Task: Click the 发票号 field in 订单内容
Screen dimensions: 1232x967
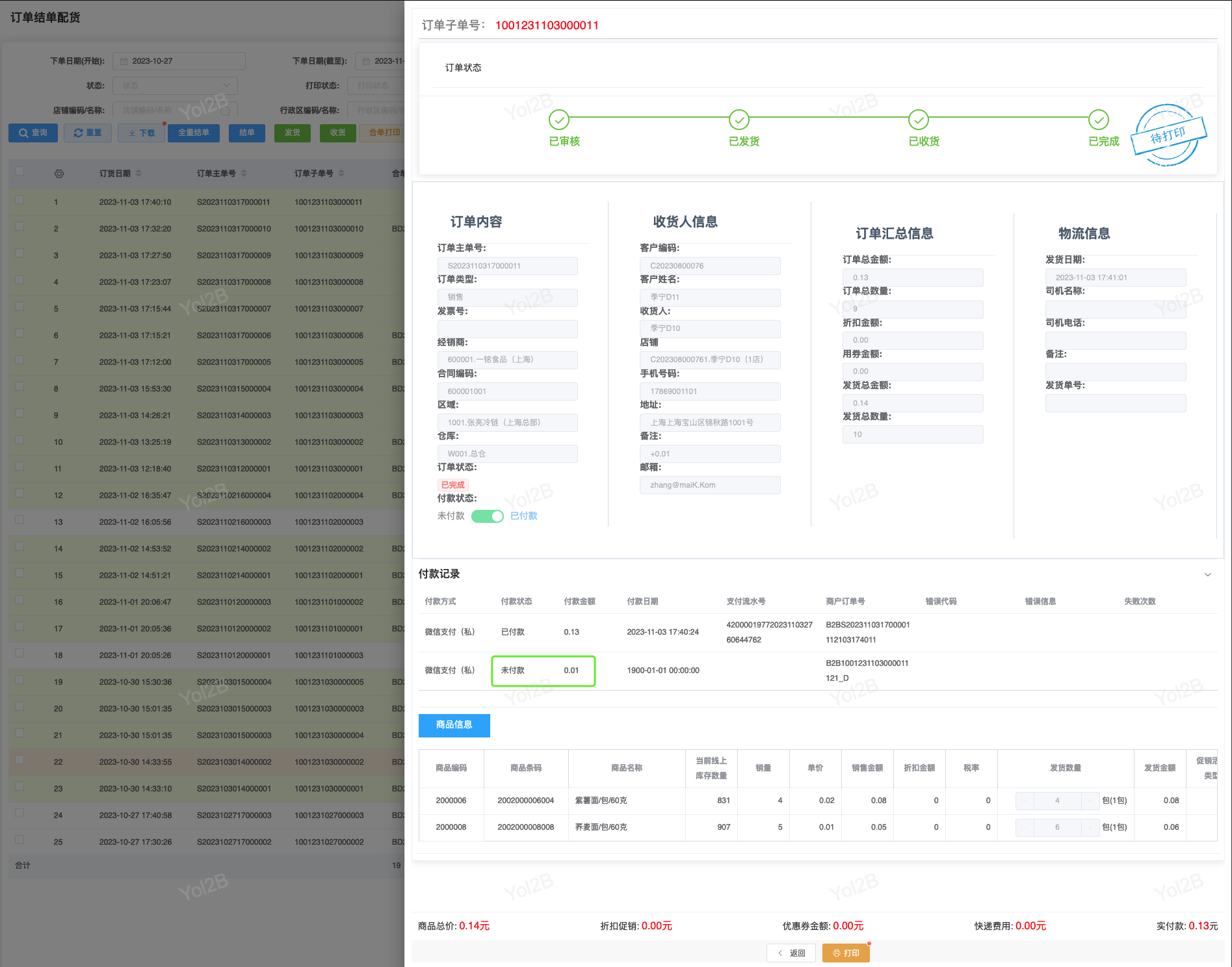Action: [x=507, y=328]
